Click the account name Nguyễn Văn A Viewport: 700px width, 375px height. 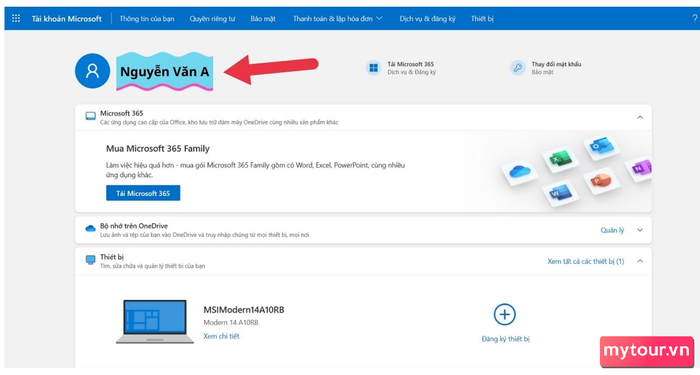164,72
